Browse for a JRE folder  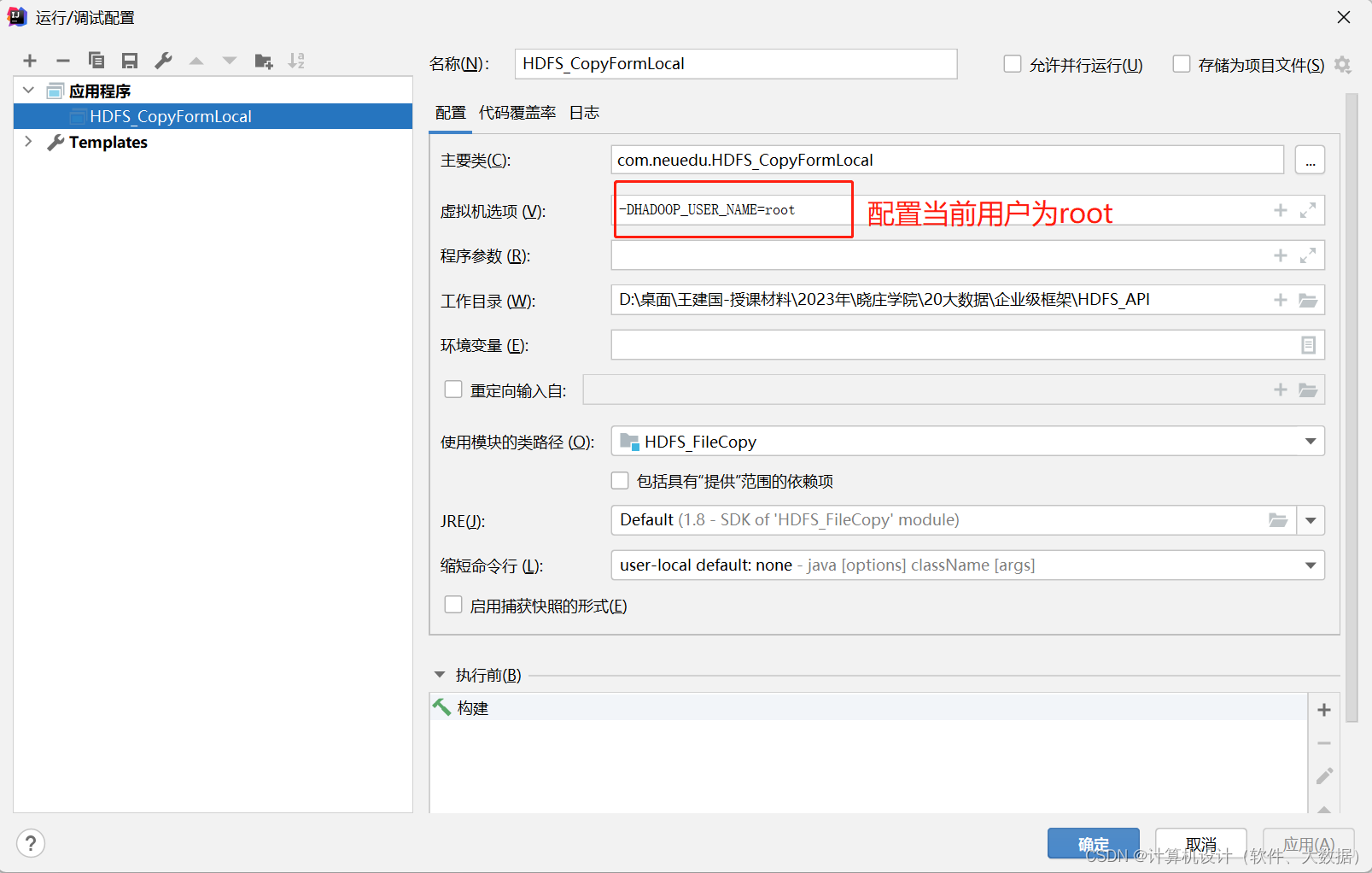[x=1277, y=520]
